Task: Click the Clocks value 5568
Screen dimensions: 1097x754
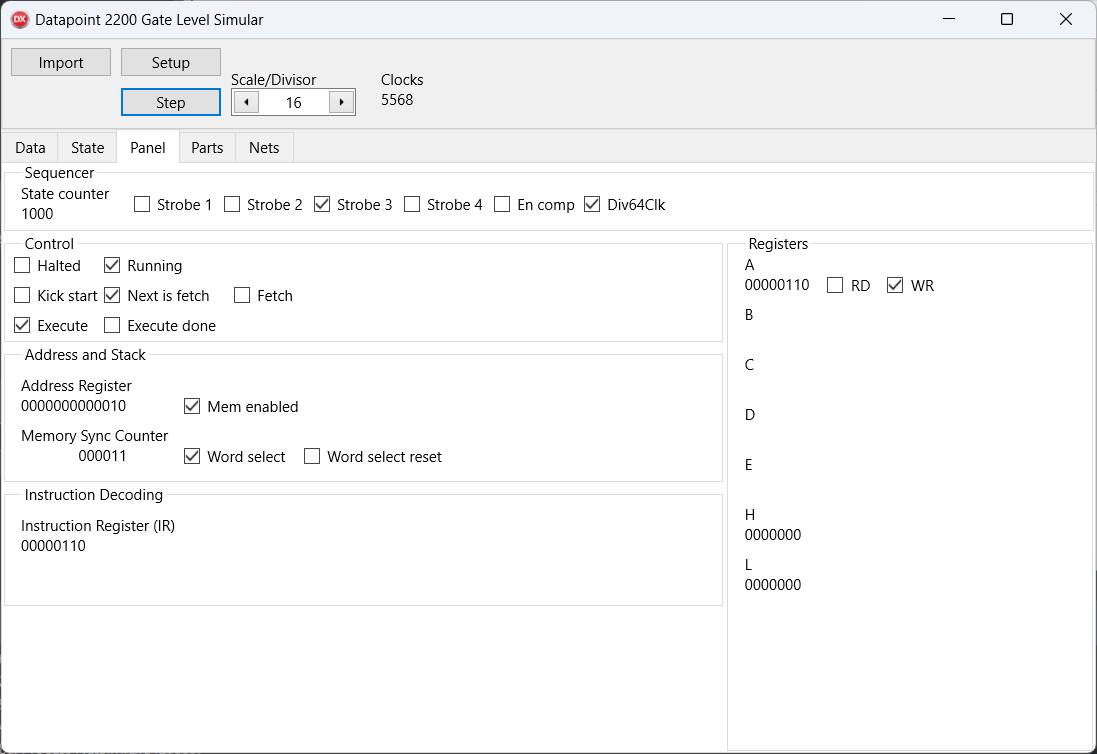Action: (397, 100)
